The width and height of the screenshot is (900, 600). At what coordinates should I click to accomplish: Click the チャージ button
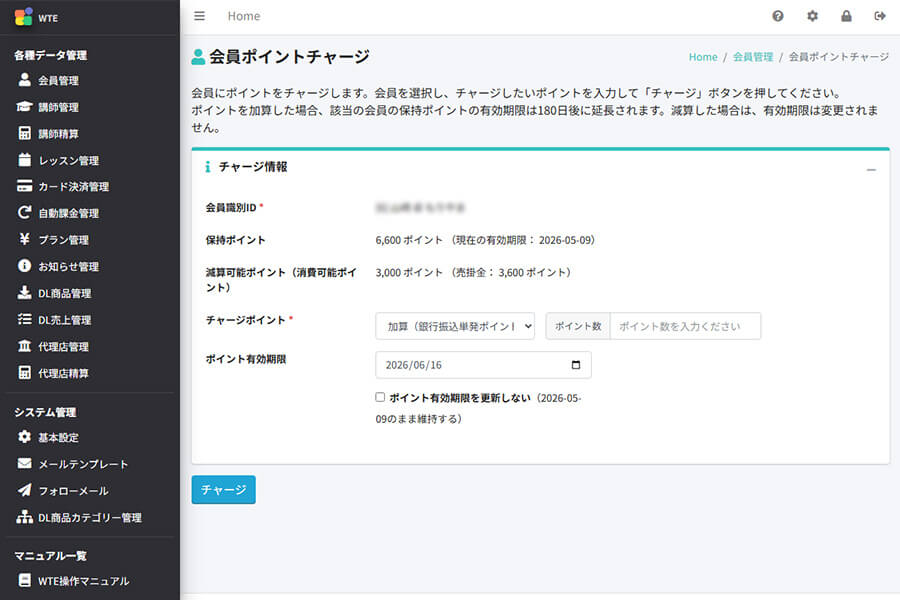[x=223, y=491]
